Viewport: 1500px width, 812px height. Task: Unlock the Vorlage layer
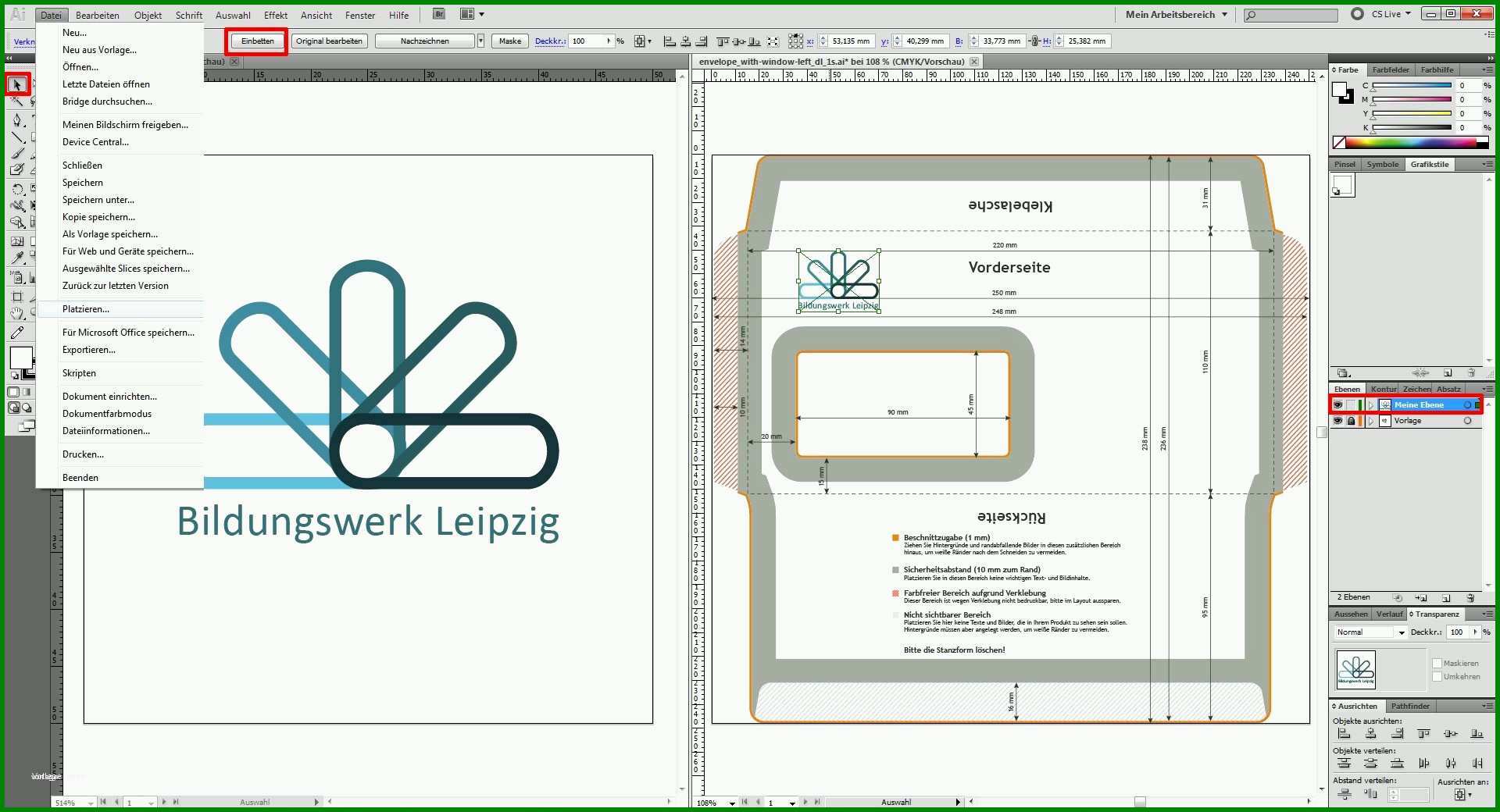1352,421
